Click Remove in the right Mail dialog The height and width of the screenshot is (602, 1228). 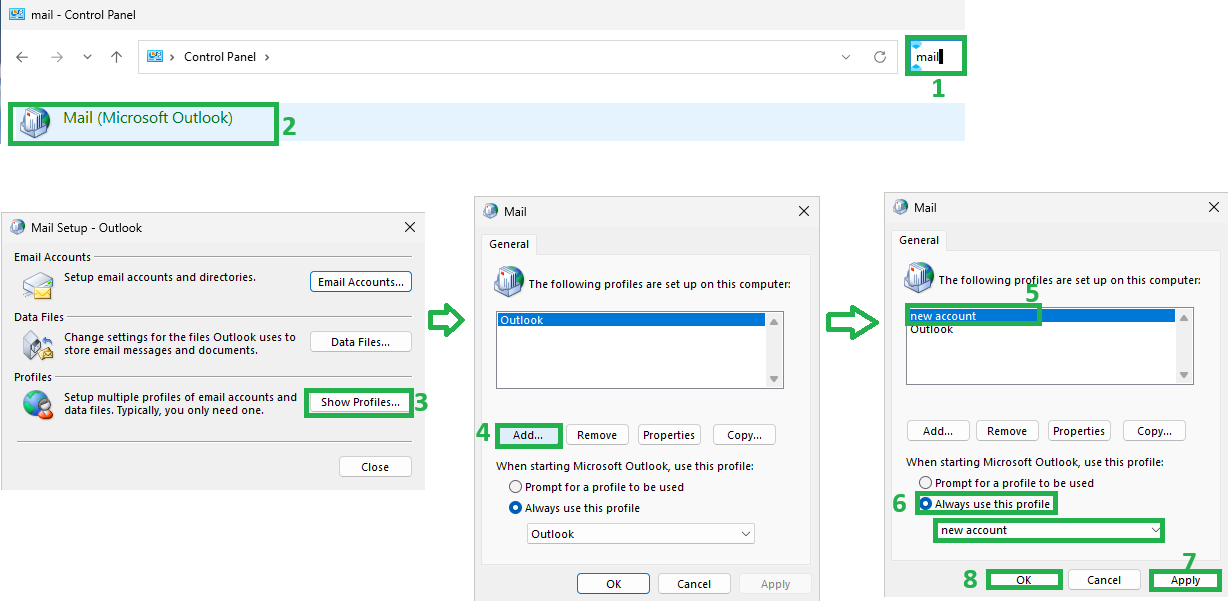point(1007,431)
